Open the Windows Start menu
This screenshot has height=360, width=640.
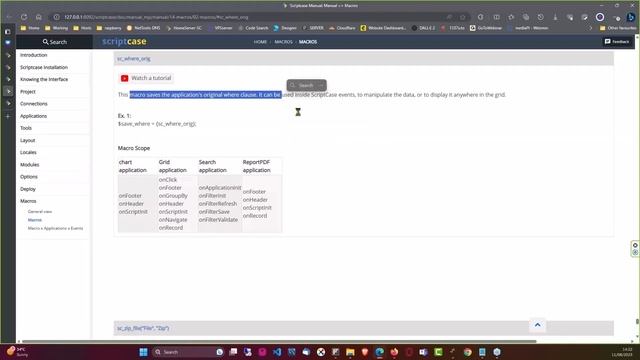pos(143,352)
